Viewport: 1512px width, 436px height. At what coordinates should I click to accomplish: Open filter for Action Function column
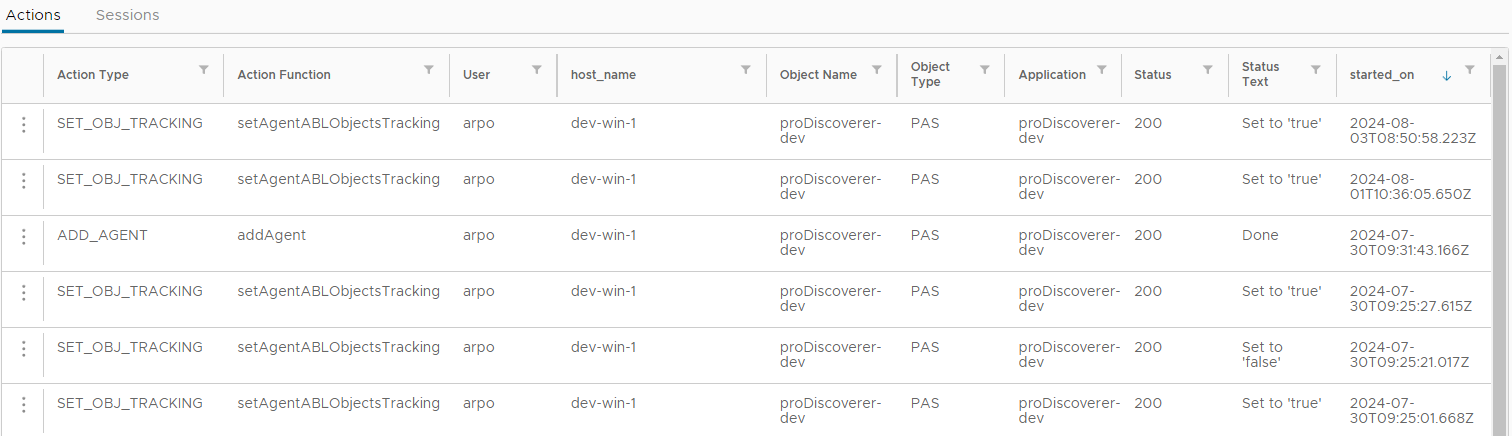point(429,70)
